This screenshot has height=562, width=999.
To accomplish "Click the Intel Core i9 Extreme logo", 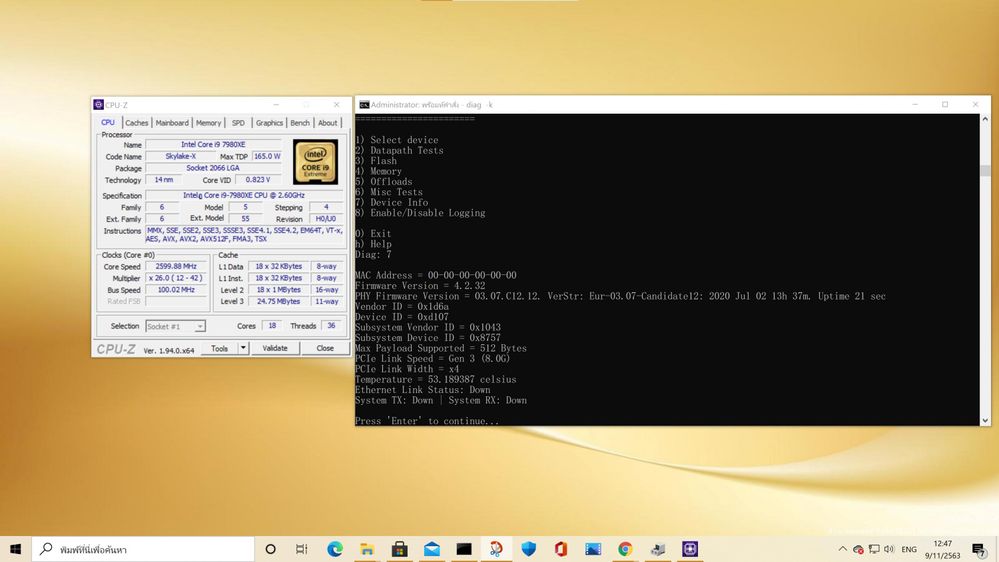I will coord(315,162).
